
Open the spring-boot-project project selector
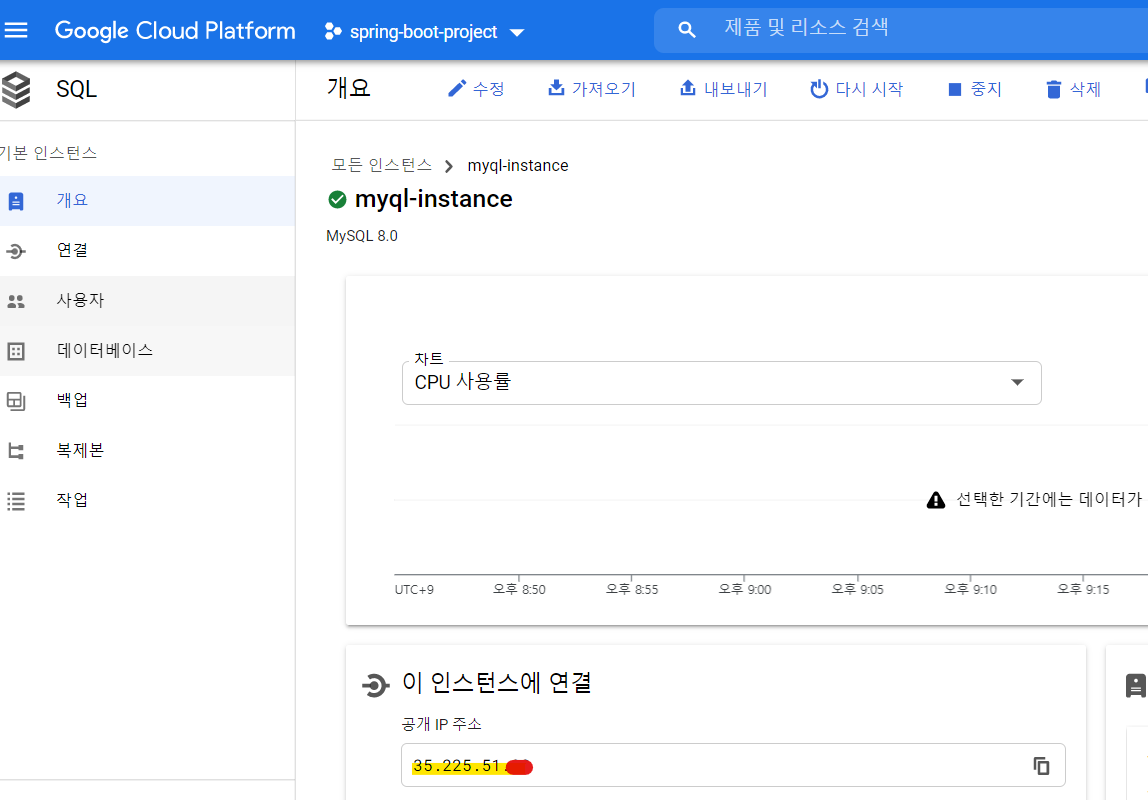point(425,31)
